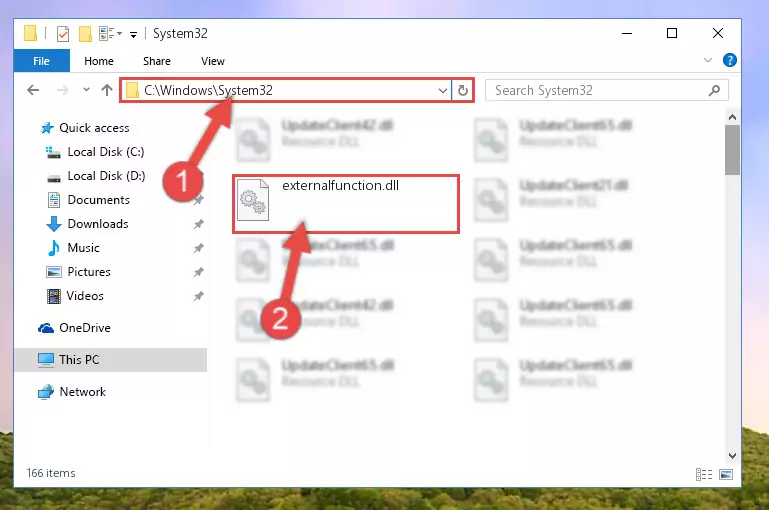769x510 pixels.
Task: Click the Pictures pin icon
Action: (x=198, y=272)
